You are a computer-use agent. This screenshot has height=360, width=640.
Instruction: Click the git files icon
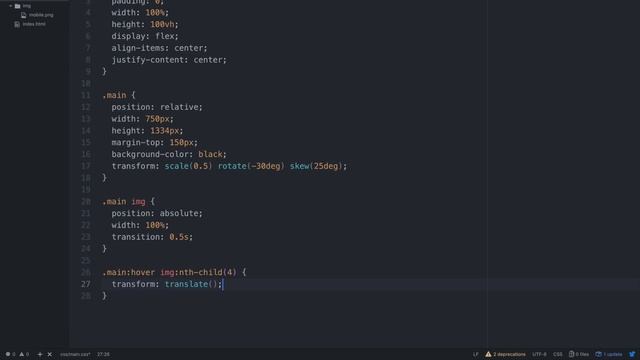[571, 354]
